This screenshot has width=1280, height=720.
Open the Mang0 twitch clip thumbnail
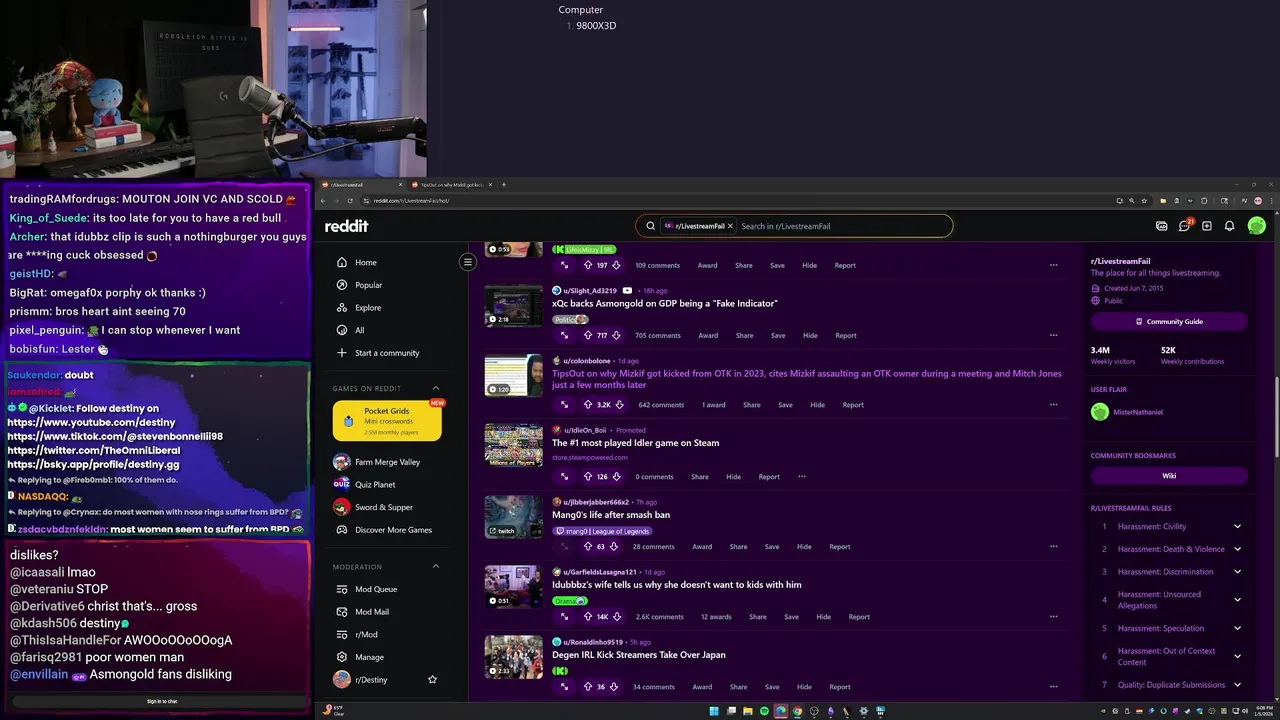click(x=514, y=517)
